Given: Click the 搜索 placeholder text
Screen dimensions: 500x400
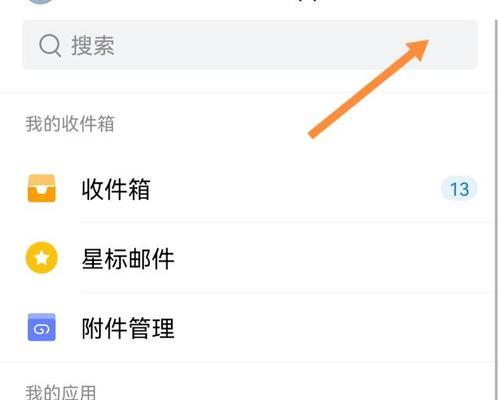Looking at the screenshot, I should pyautogui.click(x=93, y=46).
